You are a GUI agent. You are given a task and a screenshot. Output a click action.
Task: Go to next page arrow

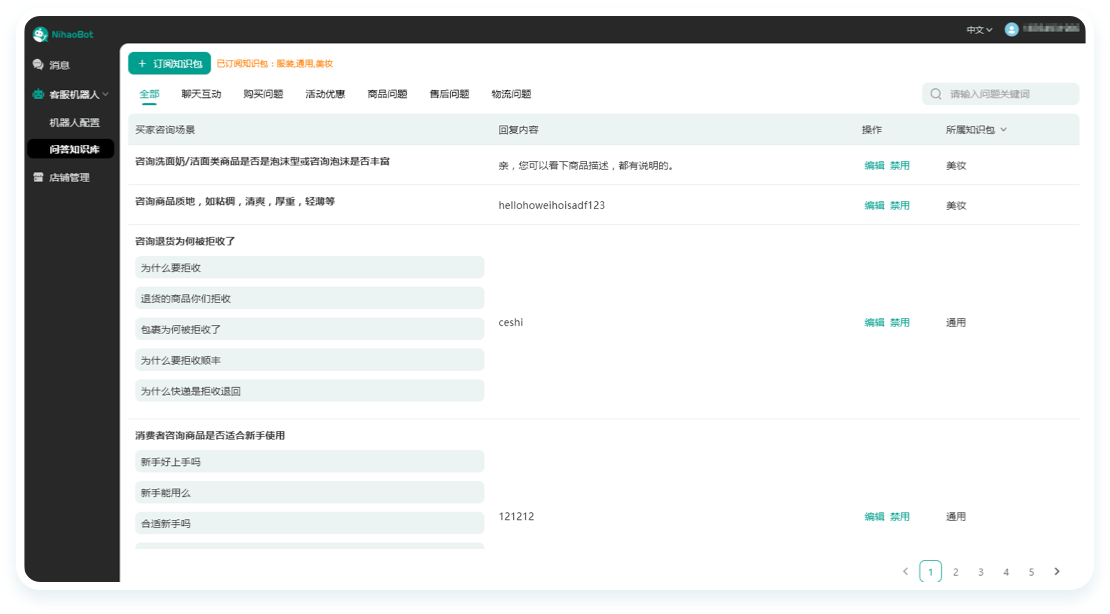click(x=1057, y=572)
